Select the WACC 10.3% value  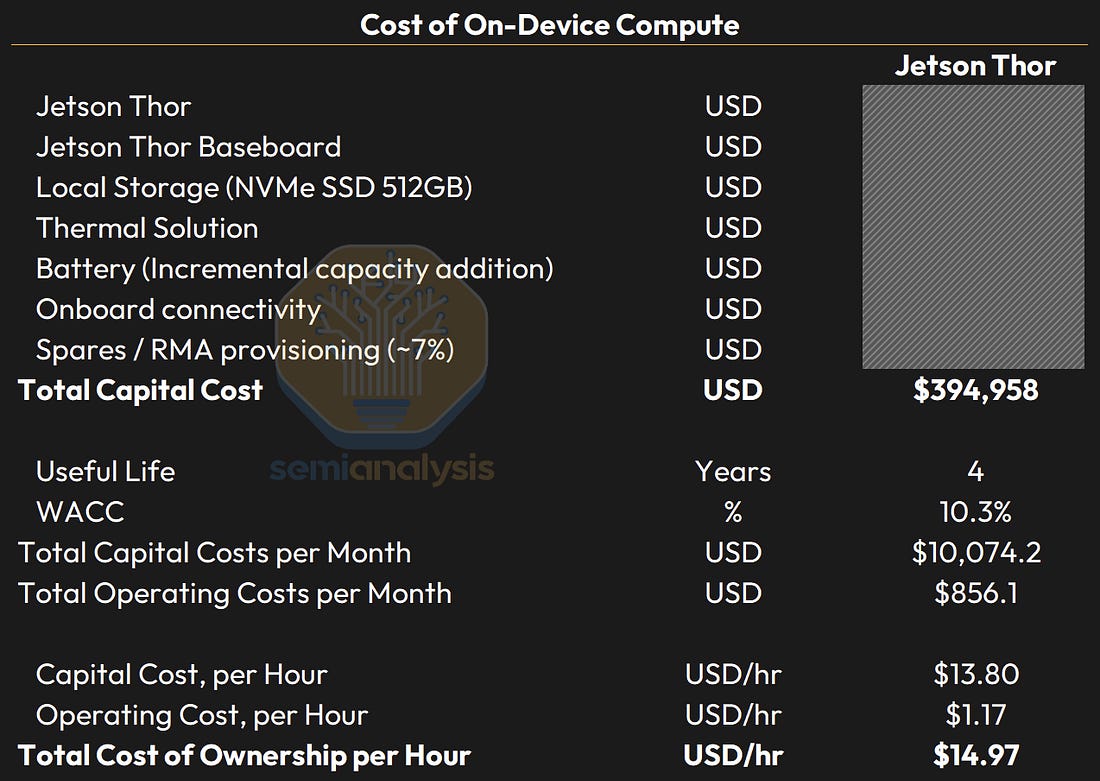975,512
